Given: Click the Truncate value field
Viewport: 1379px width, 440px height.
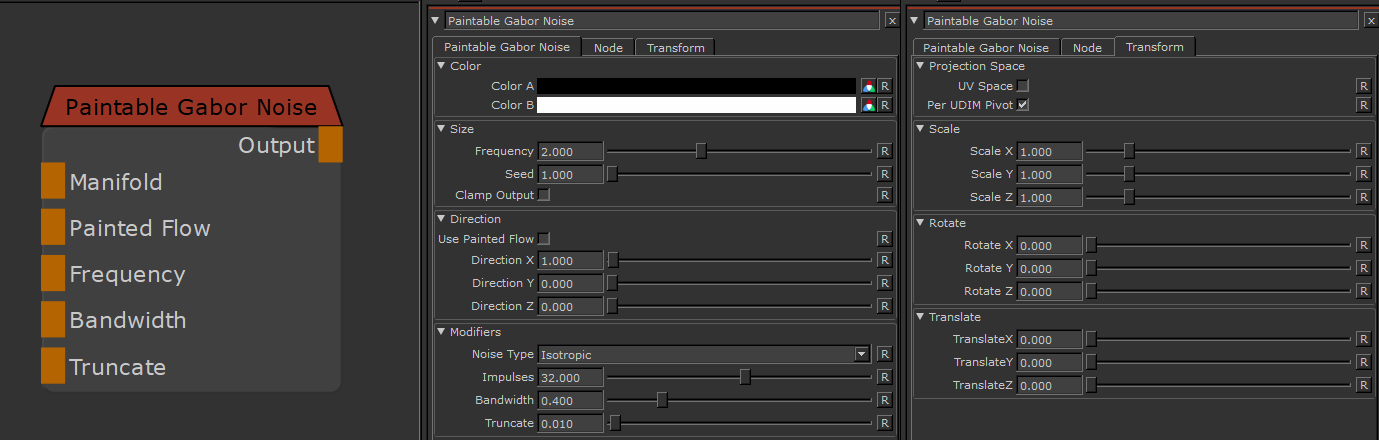Looking at the screenshot, I should click(570, 423).
